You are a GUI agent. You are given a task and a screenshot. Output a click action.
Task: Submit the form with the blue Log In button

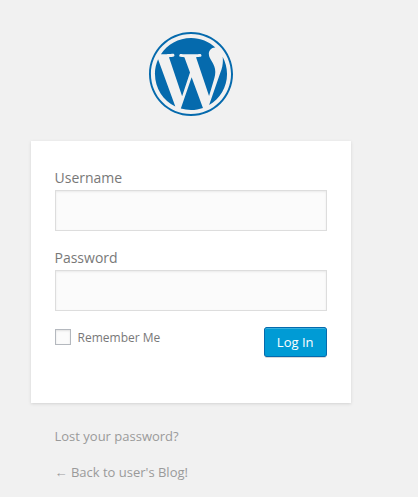(x=295, y=342)
